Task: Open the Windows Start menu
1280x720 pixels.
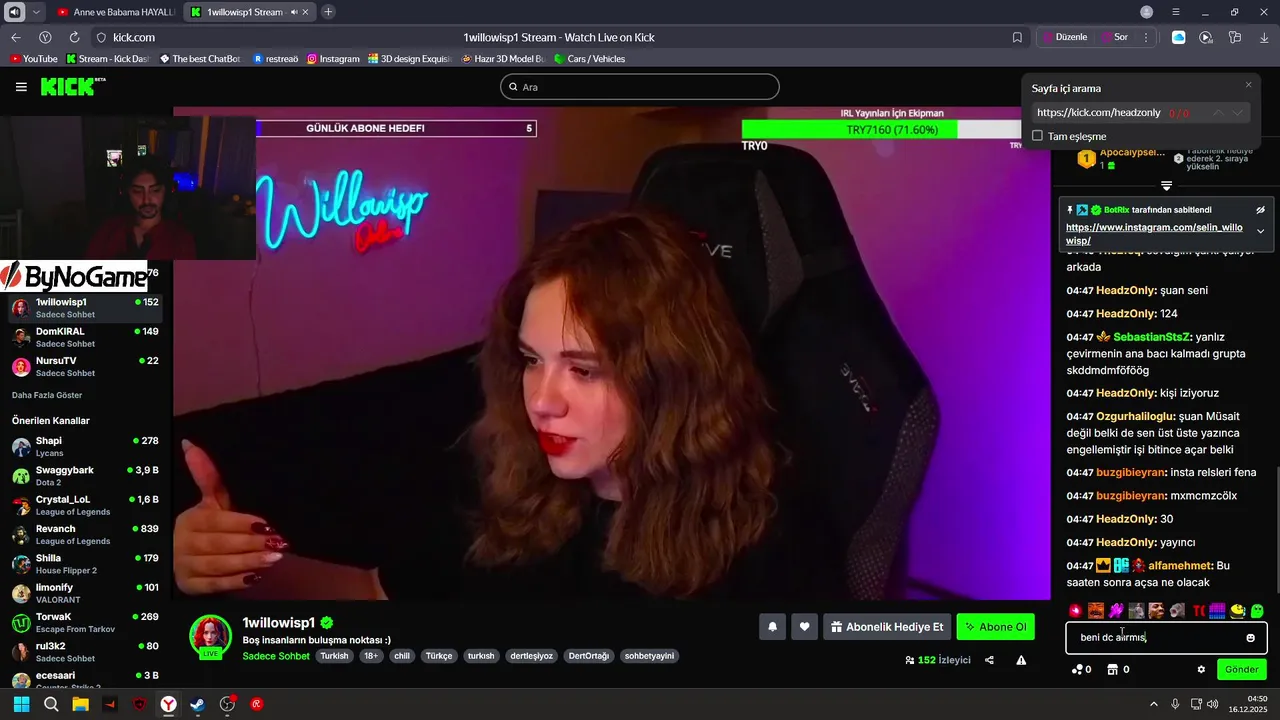Action: [21, 704]
